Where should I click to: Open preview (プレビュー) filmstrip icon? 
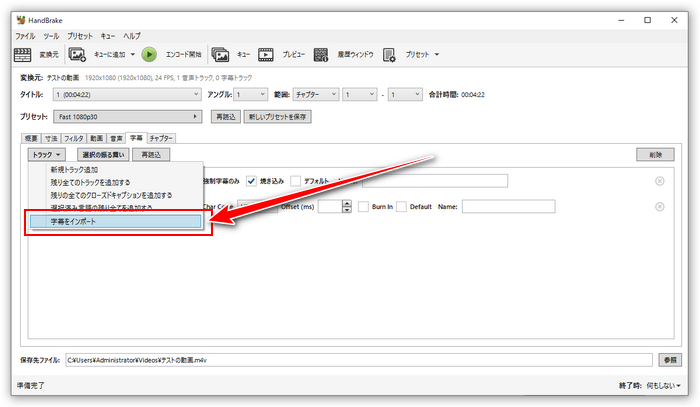[266, 54]
